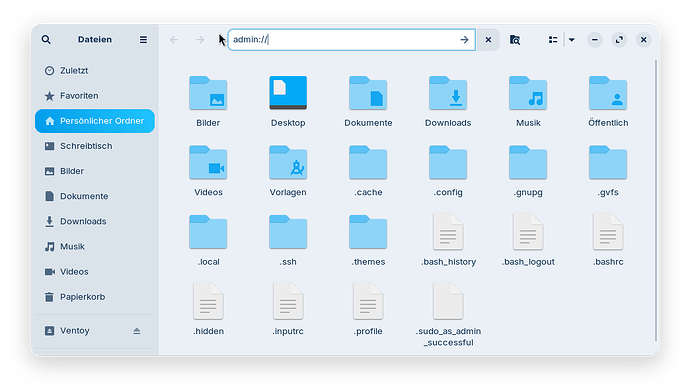Select the Downloads folder in the grid
Viewport: 690px width, 392px height.
coord(448,93)
